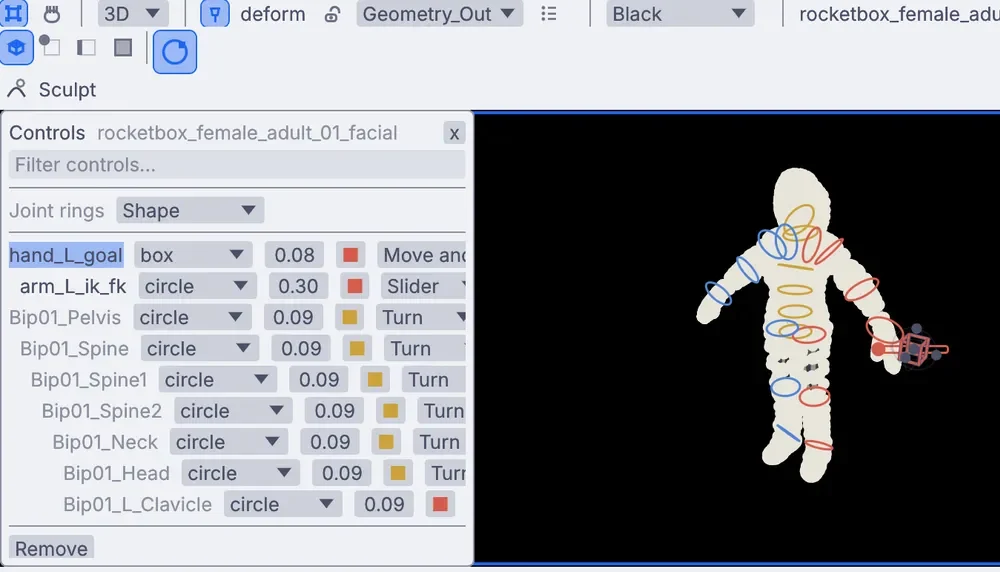Click the 0.09 size value for Bip01_Spine
The width and height of the screenshot is (1000, 572).
click(x=301, y=349)
